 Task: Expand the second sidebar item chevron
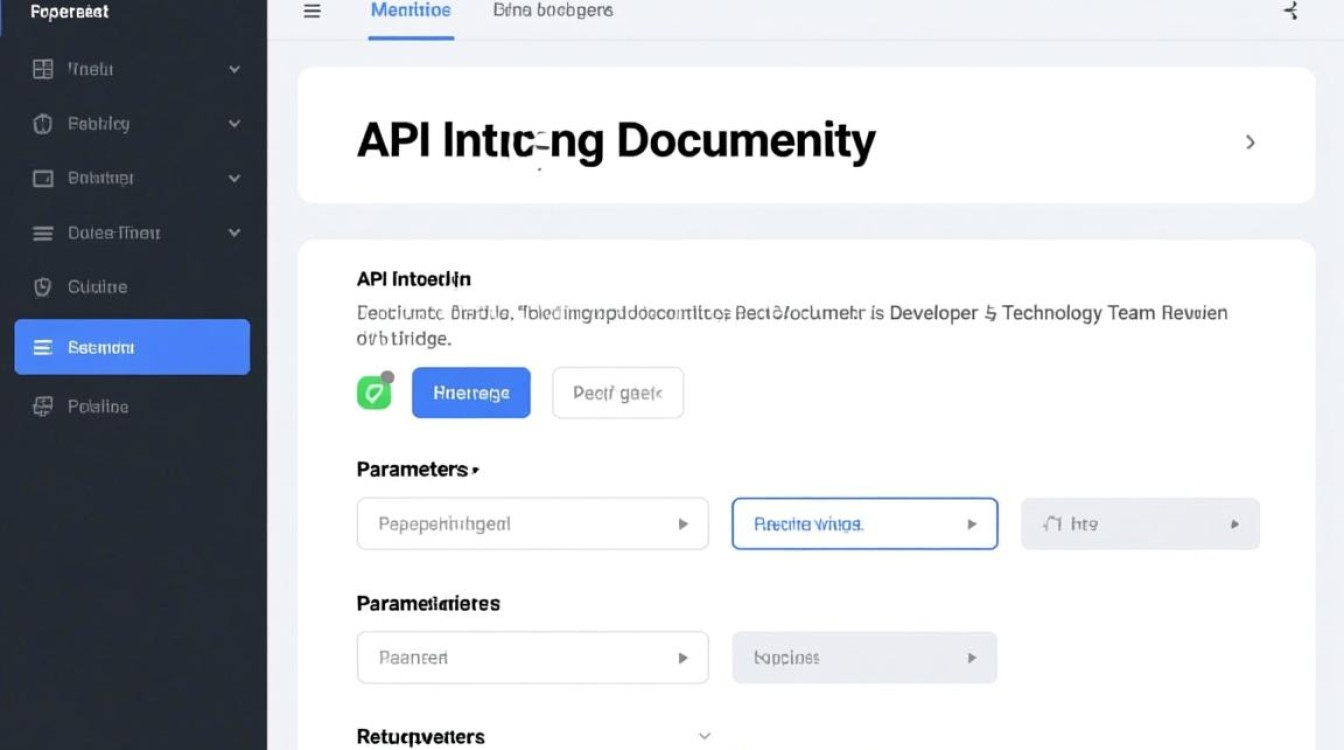234,124
